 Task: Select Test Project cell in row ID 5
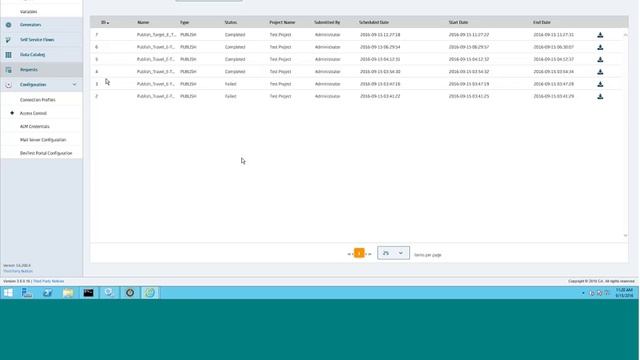pos(280,59)
